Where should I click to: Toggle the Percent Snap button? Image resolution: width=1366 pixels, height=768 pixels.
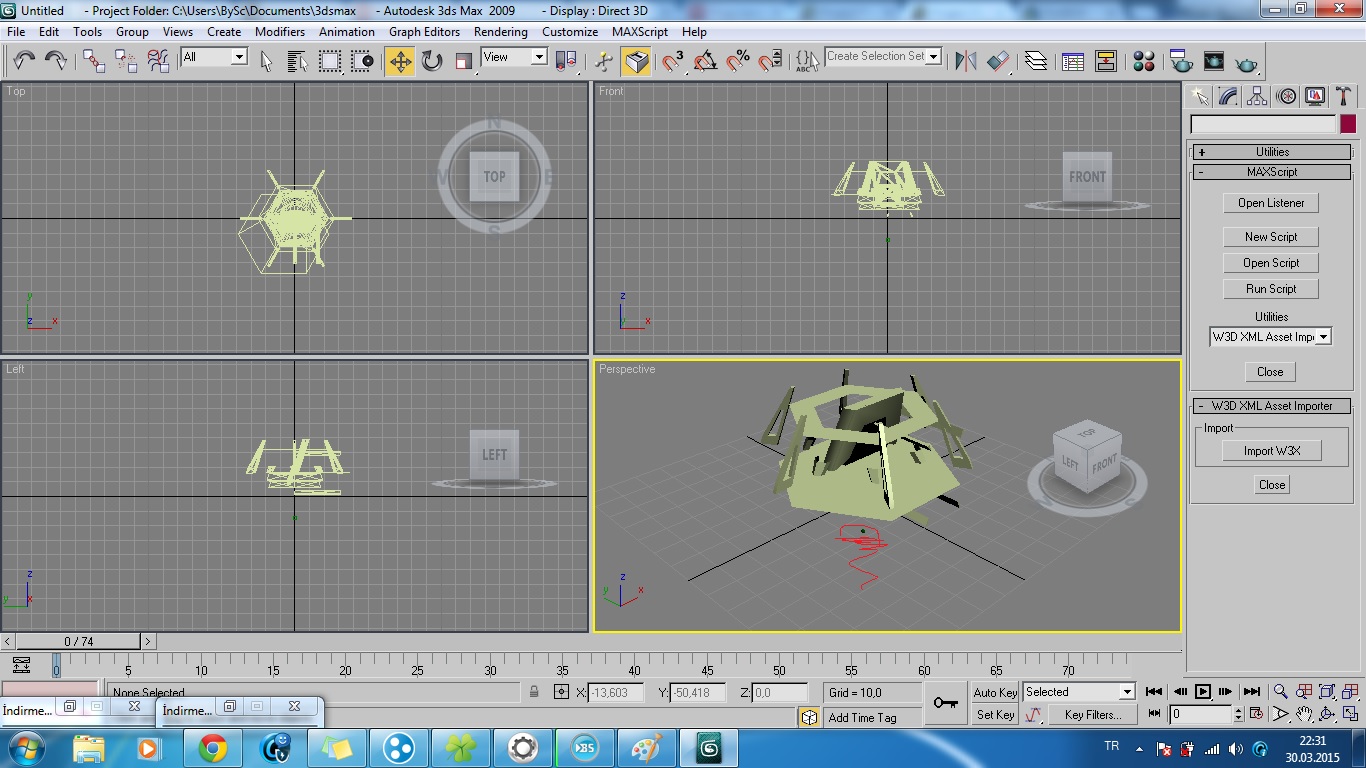737,61
